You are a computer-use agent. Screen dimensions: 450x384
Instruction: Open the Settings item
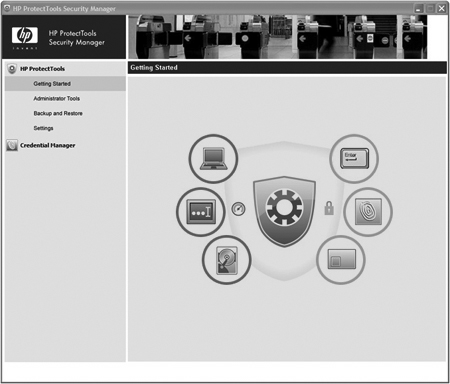coord(43,128)
